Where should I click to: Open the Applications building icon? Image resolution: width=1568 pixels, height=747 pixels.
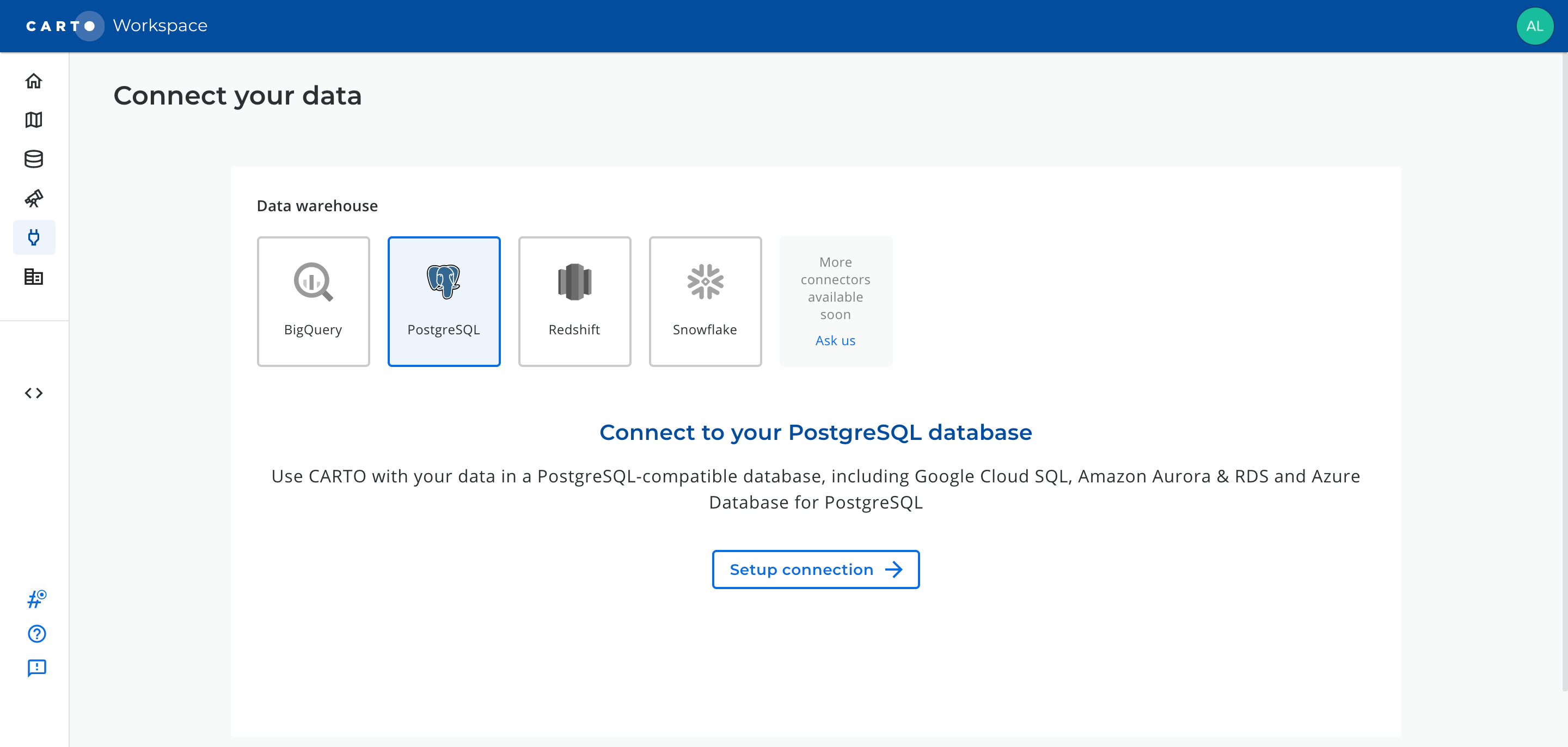click(34, 277)
